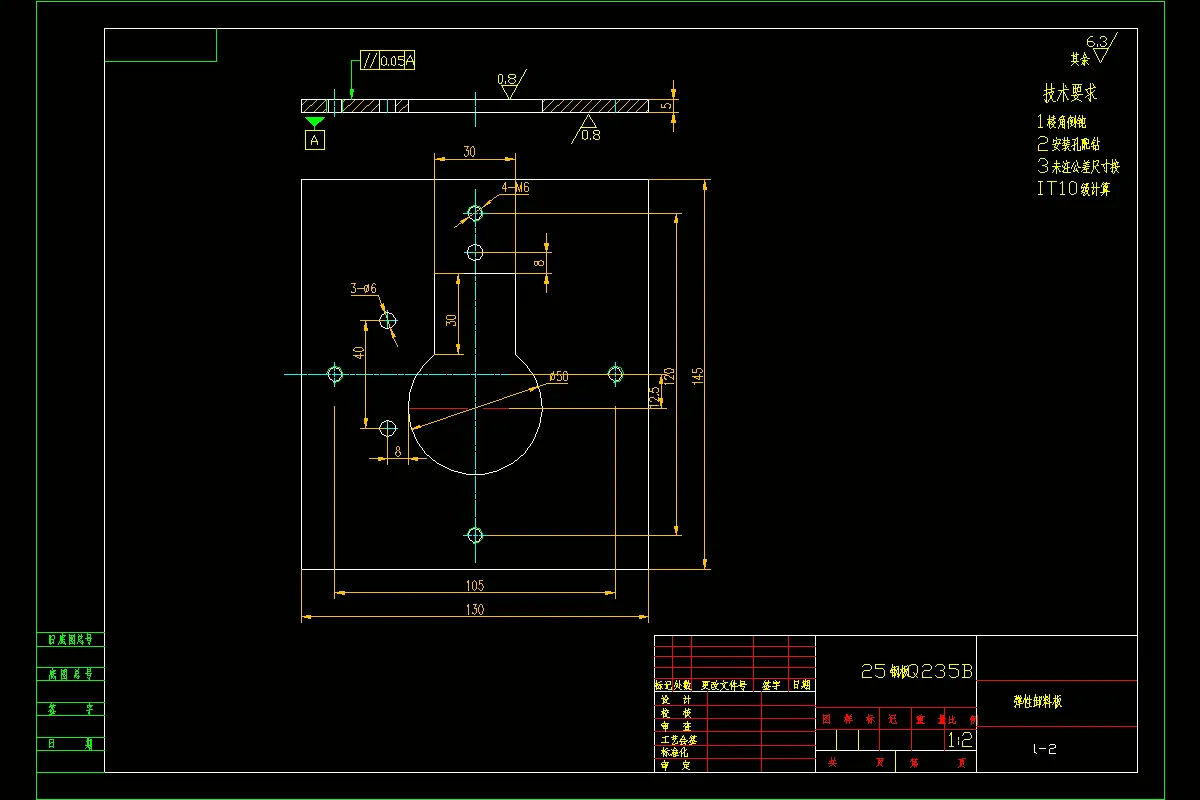The height and width of the screenshot is (800, 1200).
Task: Click the top M6 hole on the centerline
Action: coord(475,213)
